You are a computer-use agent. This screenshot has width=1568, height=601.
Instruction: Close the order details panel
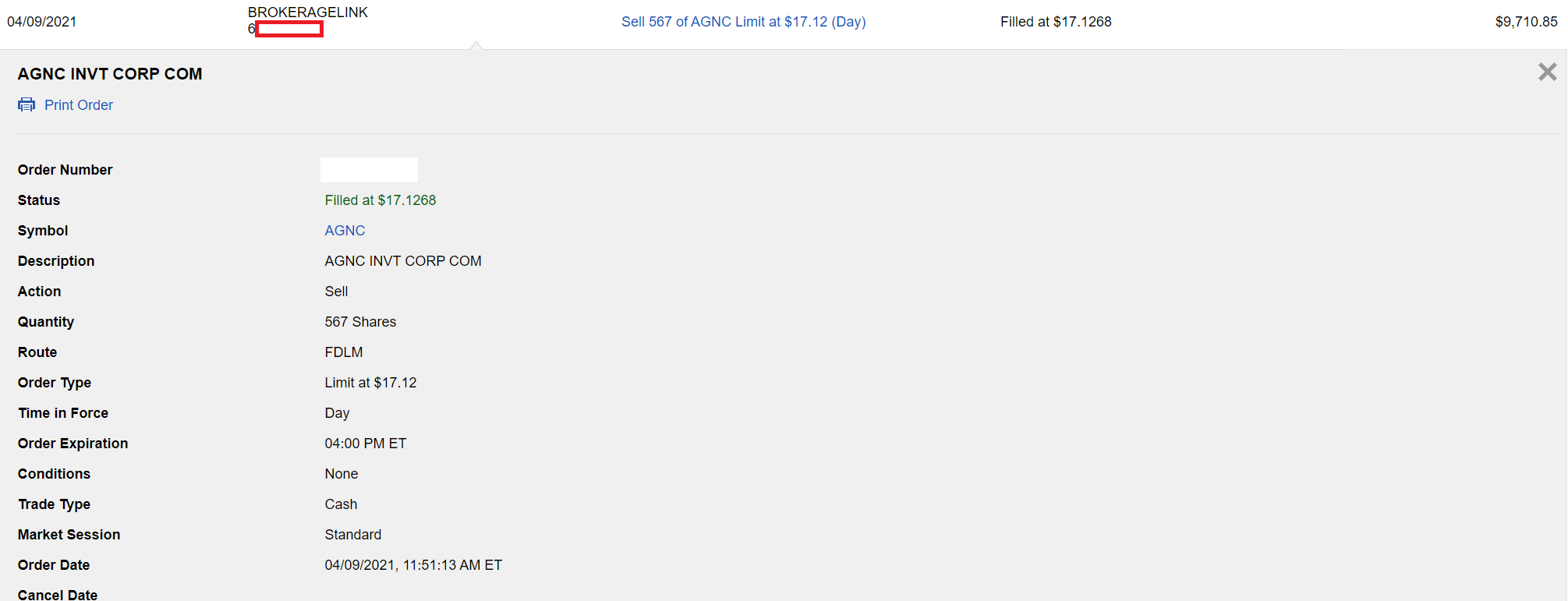[x=1547, y=72]
